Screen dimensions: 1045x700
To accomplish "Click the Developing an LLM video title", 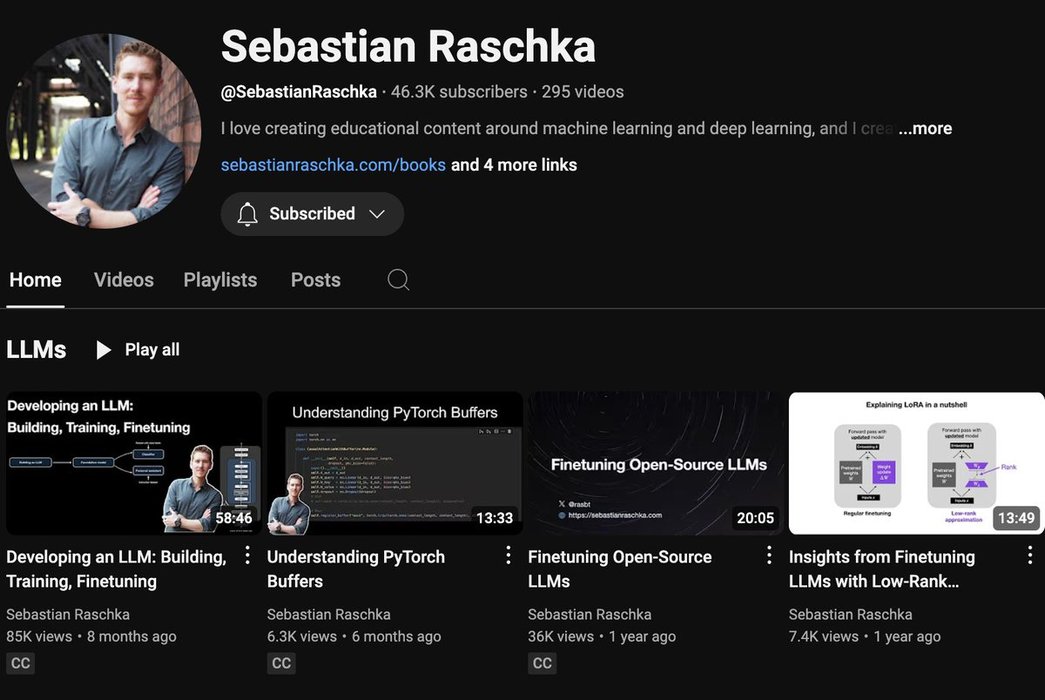I will (x=116, y=569).
